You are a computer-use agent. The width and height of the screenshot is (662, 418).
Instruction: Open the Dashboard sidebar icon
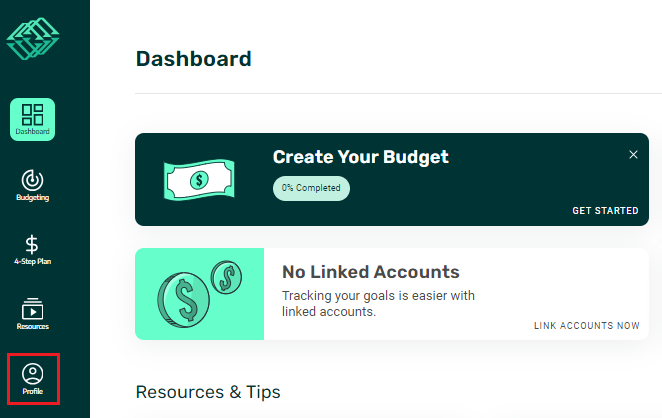pos(33,115)
